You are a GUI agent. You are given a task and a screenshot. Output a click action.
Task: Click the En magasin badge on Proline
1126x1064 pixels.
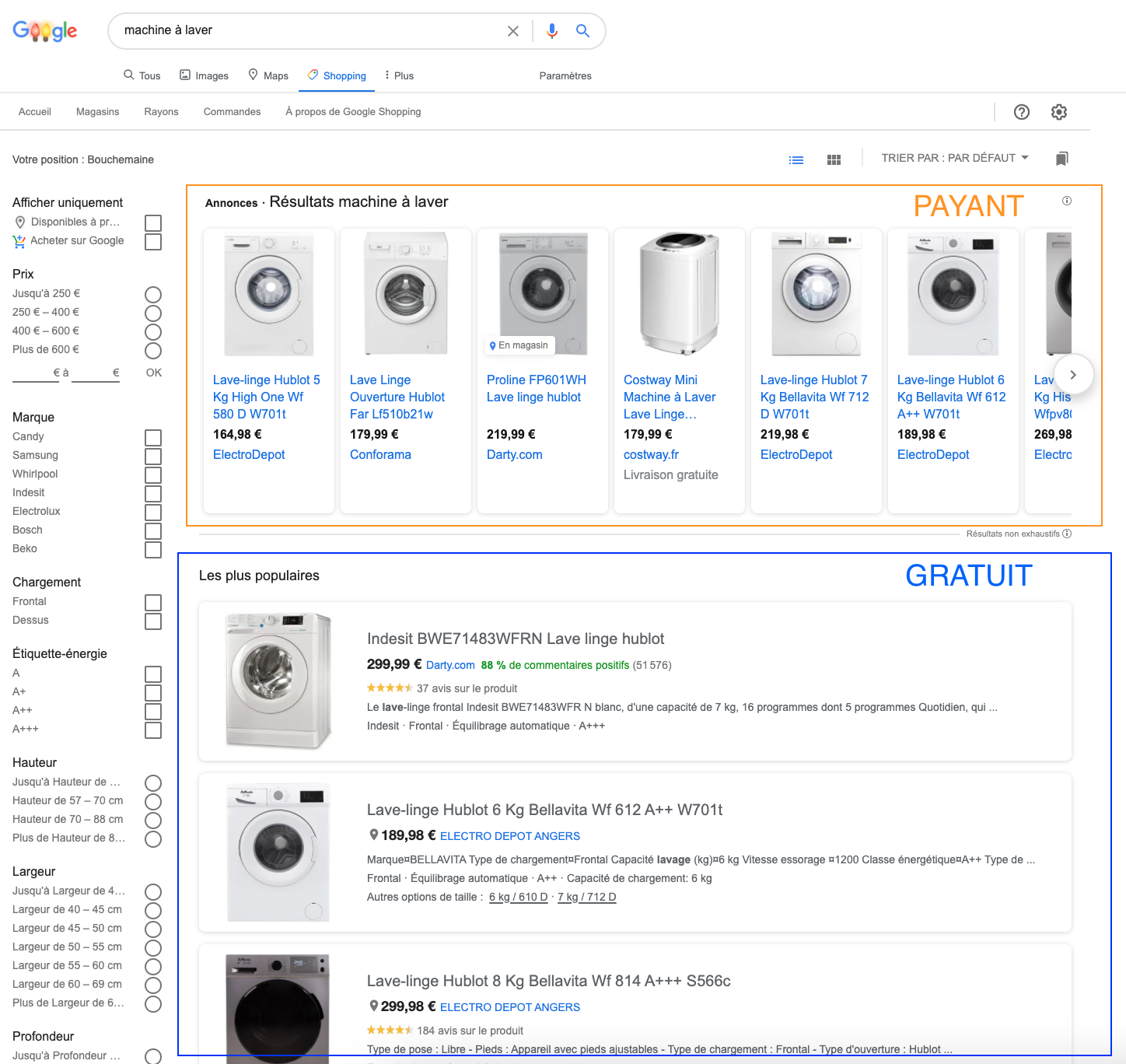click(519, 345)
